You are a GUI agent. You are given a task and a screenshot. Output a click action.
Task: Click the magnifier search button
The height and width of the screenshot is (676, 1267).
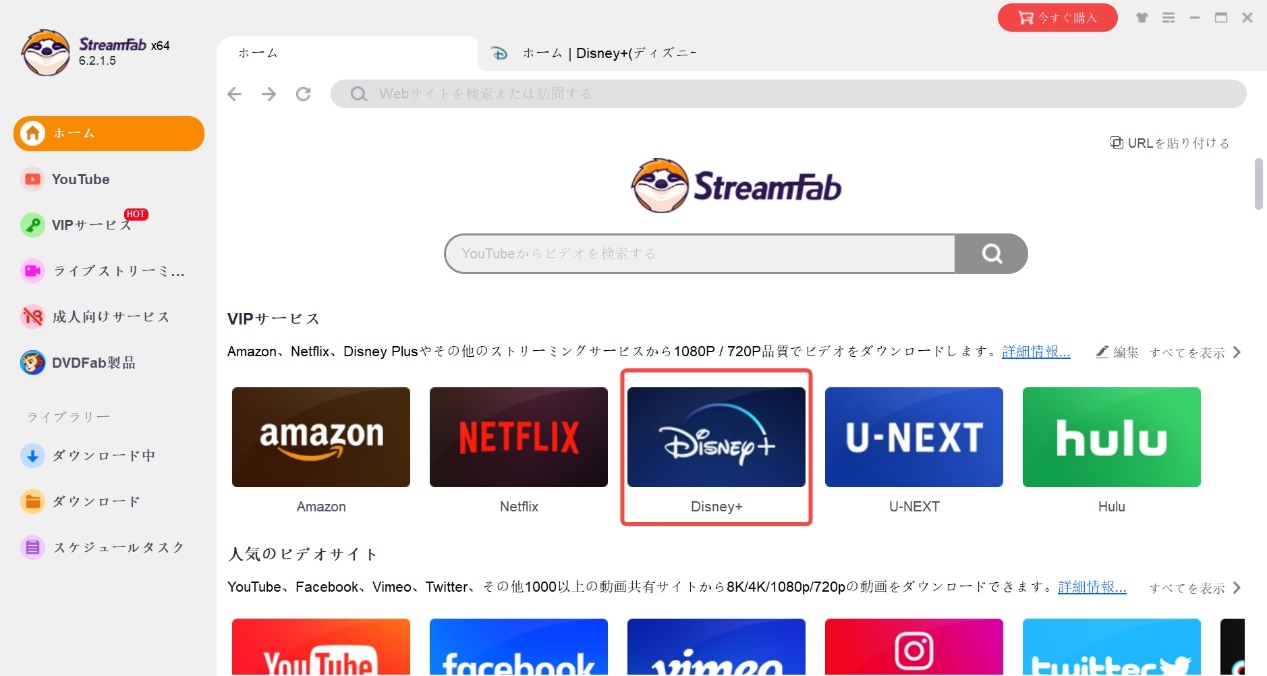point(991,254)
